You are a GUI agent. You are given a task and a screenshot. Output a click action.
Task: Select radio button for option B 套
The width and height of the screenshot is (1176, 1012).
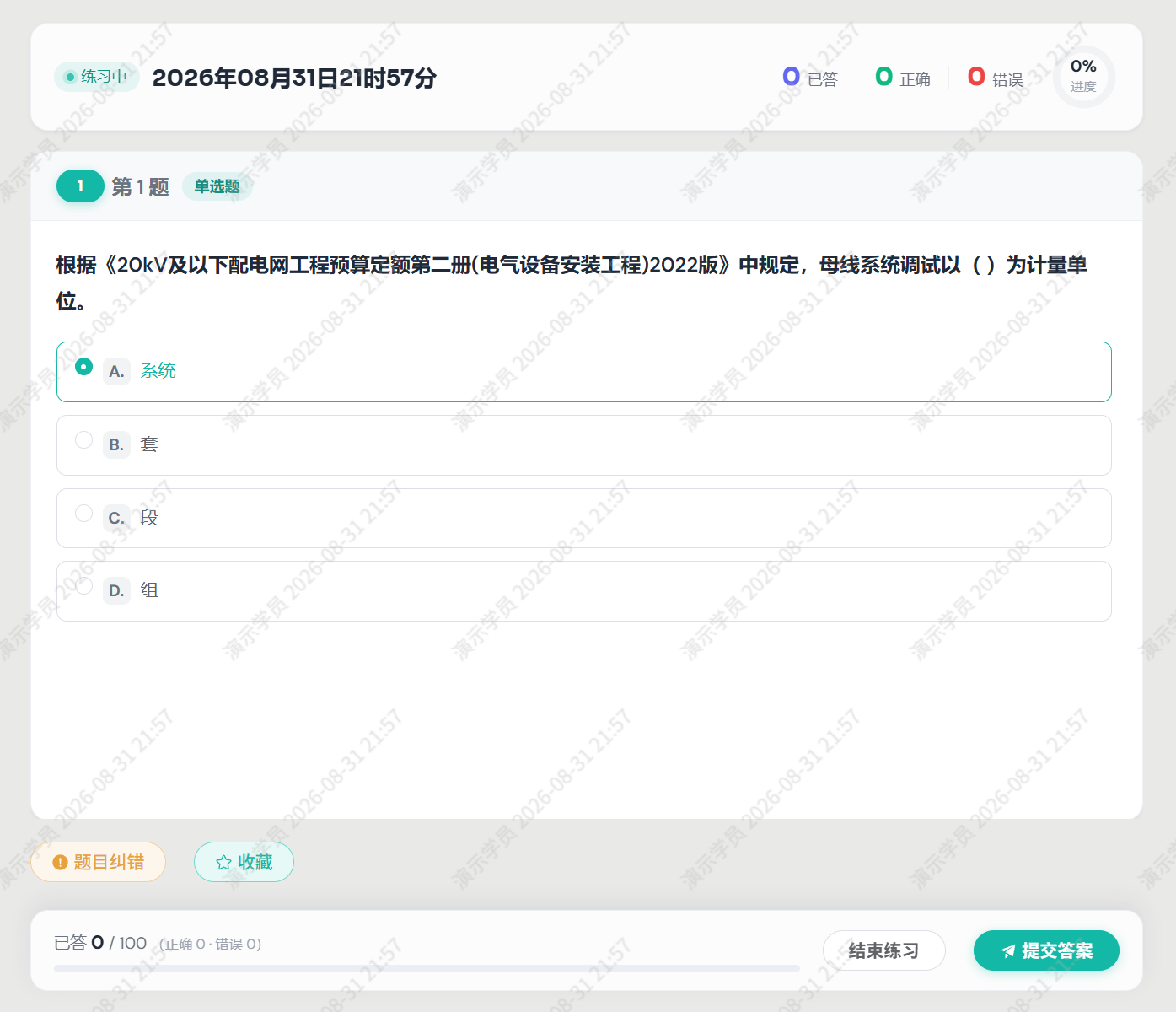click(x=83, y=440)
